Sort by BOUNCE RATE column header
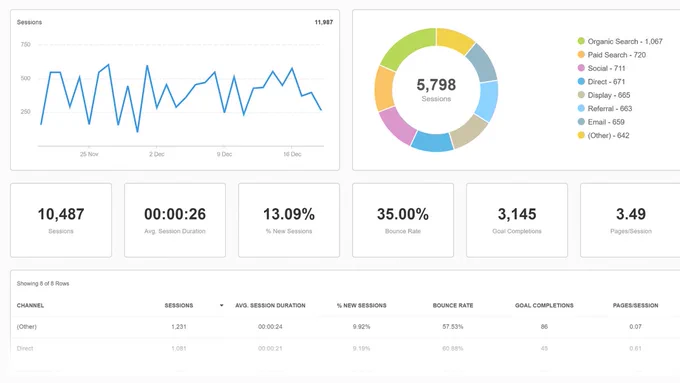The height and width of the screenshot is (383, 680). coord(453,305)
